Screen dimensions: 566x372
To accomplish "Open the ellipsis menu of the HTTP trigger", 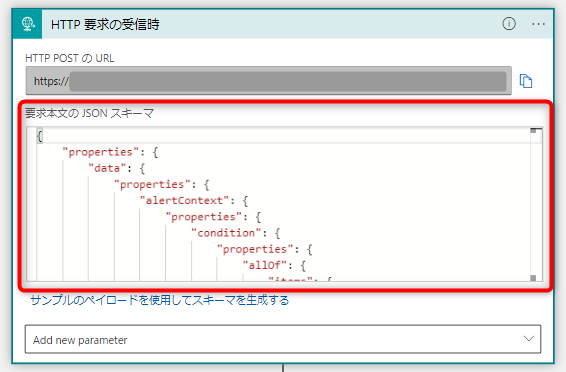I will [x=538, y=24].
